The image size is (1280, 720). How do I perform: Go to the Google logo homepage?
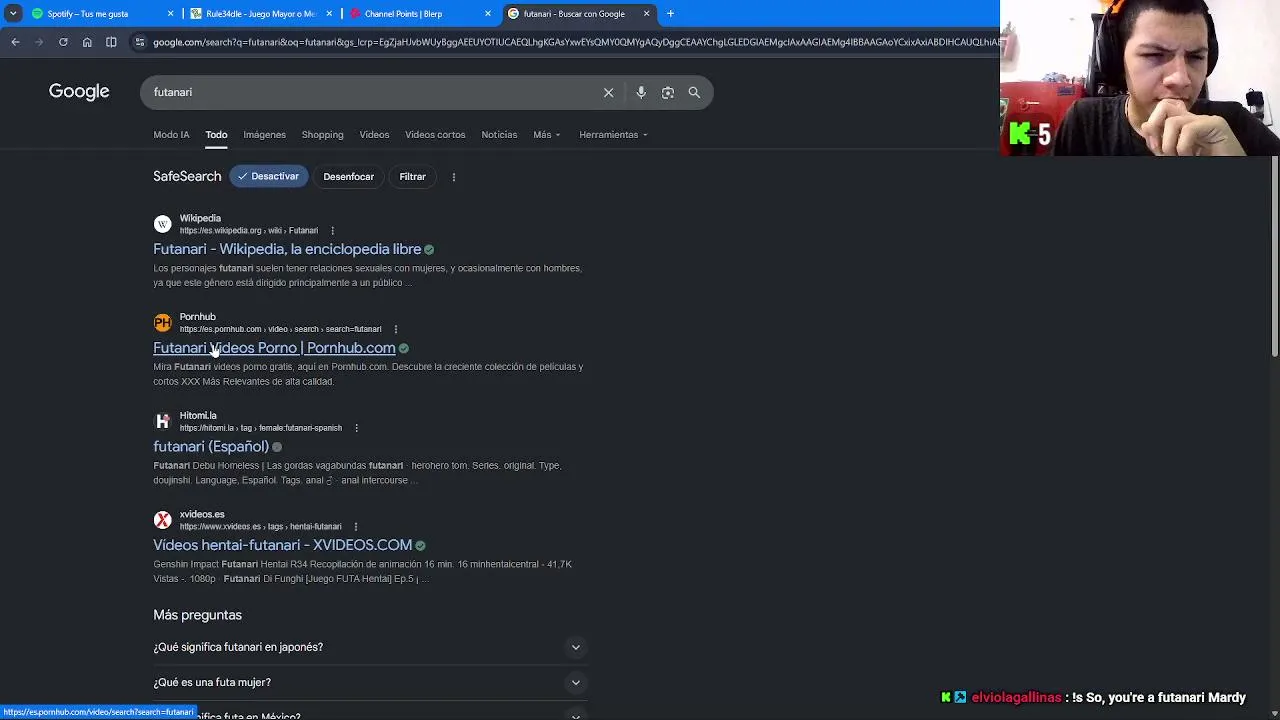pyautogui.click(x=79, y=92)
